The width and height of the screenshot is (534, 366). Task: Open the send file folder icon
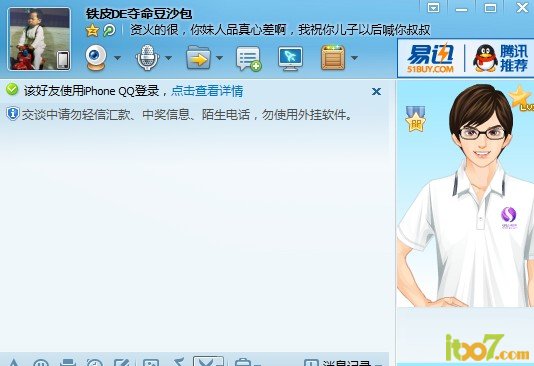198,58
